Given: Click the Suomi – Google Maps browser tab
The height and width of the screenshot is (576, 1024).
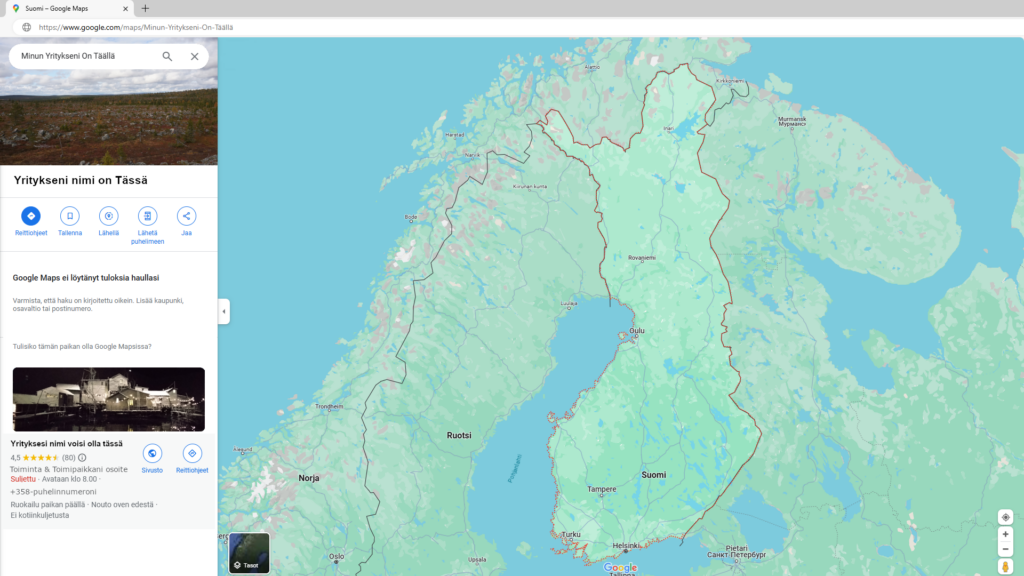Looking at the screenshot, I should tap(68, 8).
